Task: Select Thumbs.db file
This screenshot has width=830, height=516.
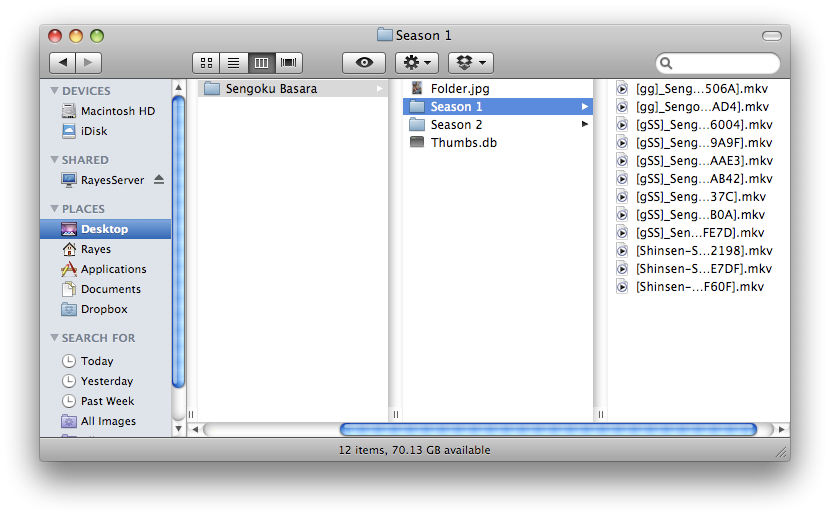Action: (x=498, y=142)
